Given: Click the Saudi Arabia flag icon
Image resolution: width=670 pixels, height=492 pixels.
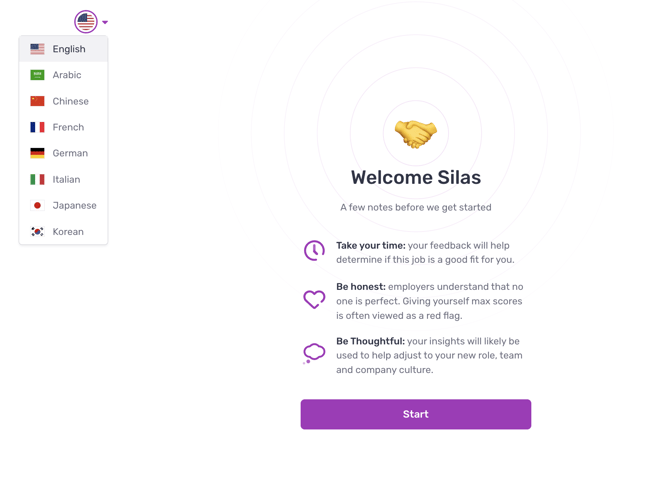Looking at the screenshot, I should 37,75.
